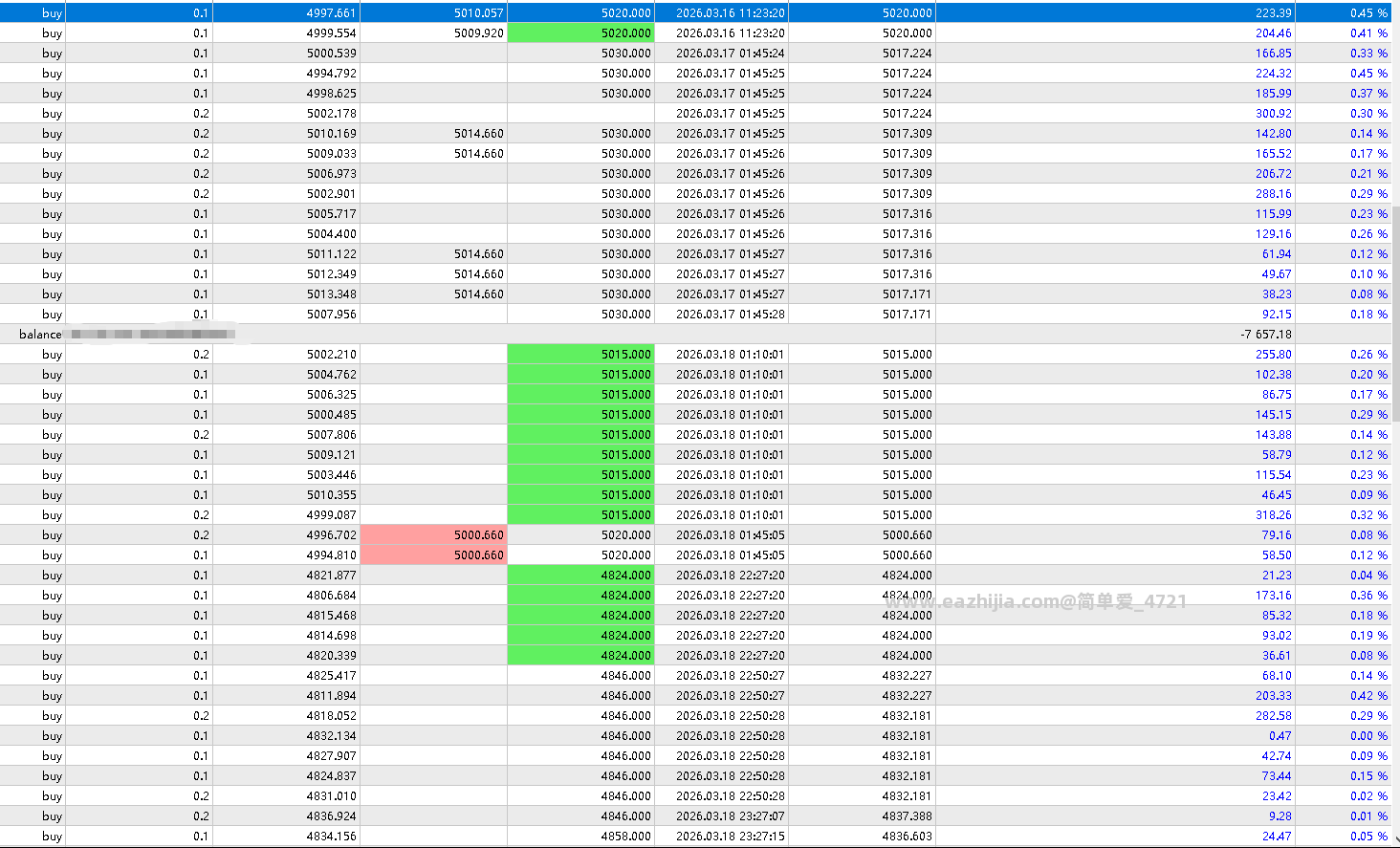Select the highlighted row with price 4997.661
The width and height of the screenshot is (1400, 848).
[x=696, y=13]
